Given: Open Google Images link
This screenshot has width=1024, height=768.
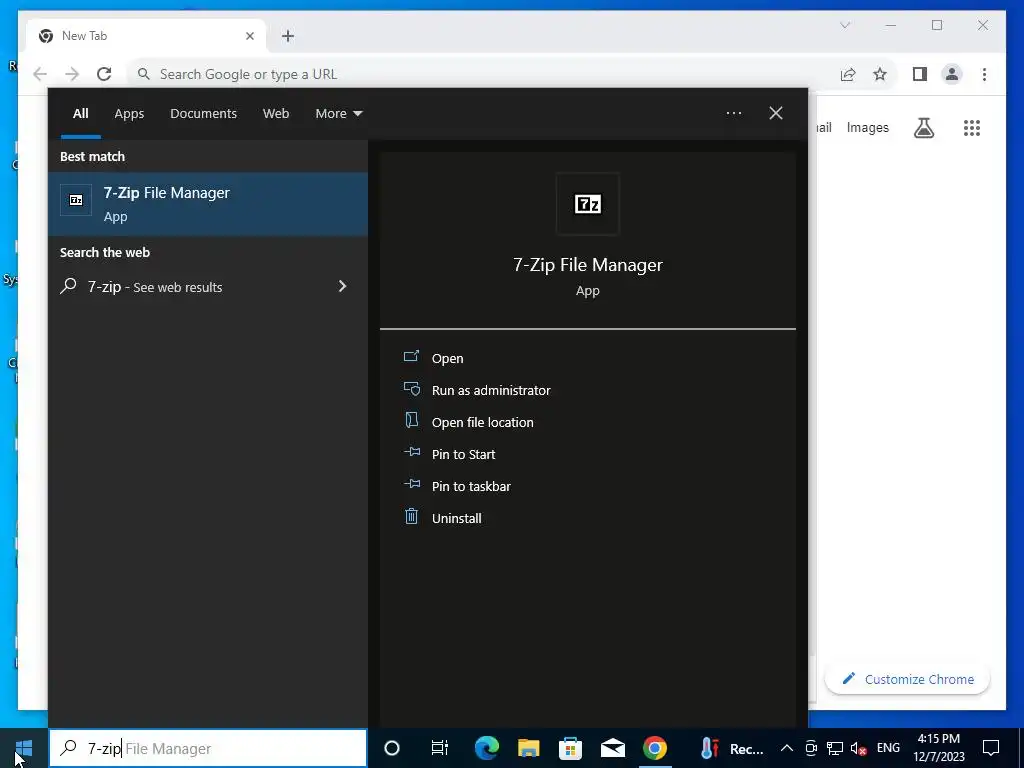Looking at the screenshot, I should click(x=867, y=127).
